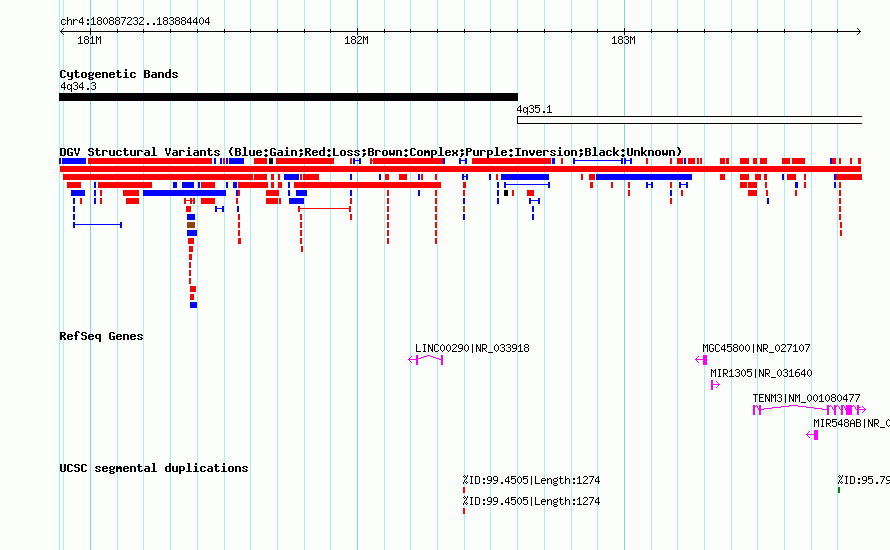
Task: Click the 4q35.1 white cytogenetic band
Action: coord(689,120)
